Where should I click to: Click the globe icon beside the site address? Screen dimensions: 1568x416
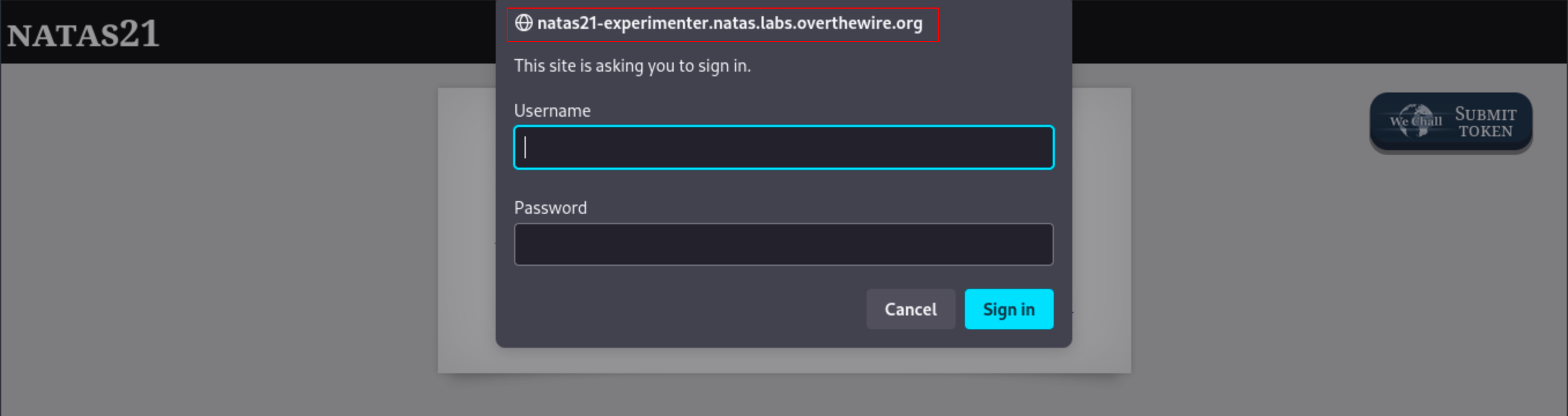click(x=523, y=23)
